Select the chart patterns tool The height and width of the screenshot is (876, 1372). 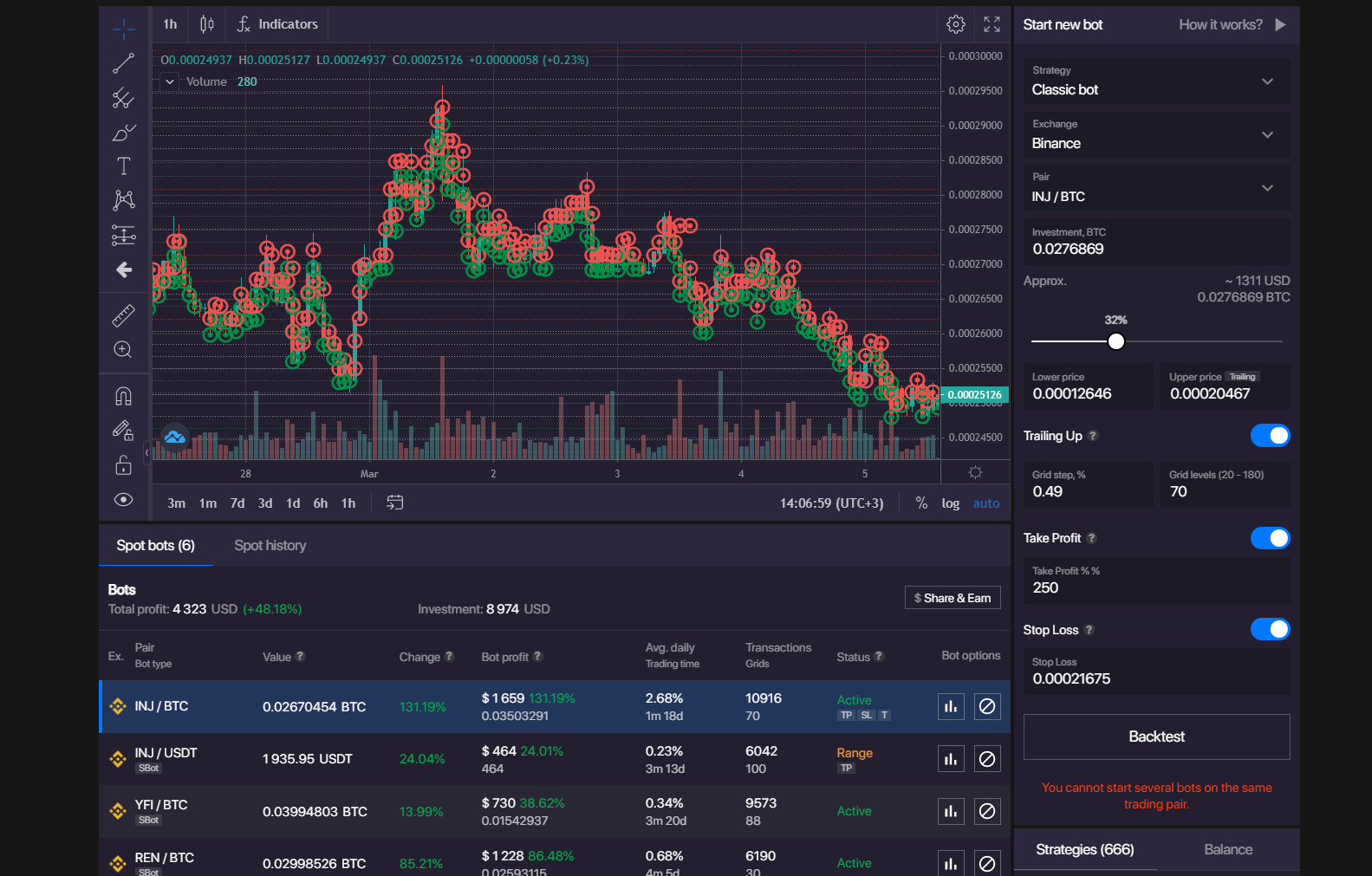click(124, 200)
